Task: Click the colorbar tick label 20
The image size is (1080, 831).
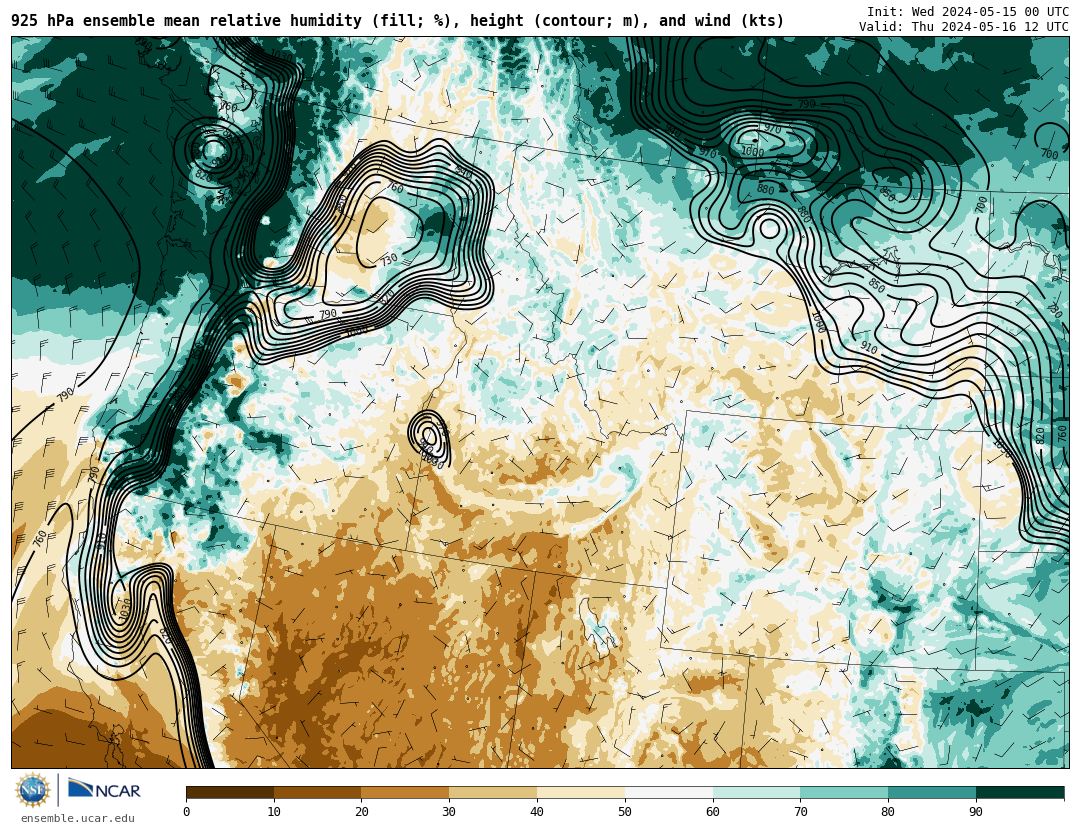Action: click(x=362, y=812)
